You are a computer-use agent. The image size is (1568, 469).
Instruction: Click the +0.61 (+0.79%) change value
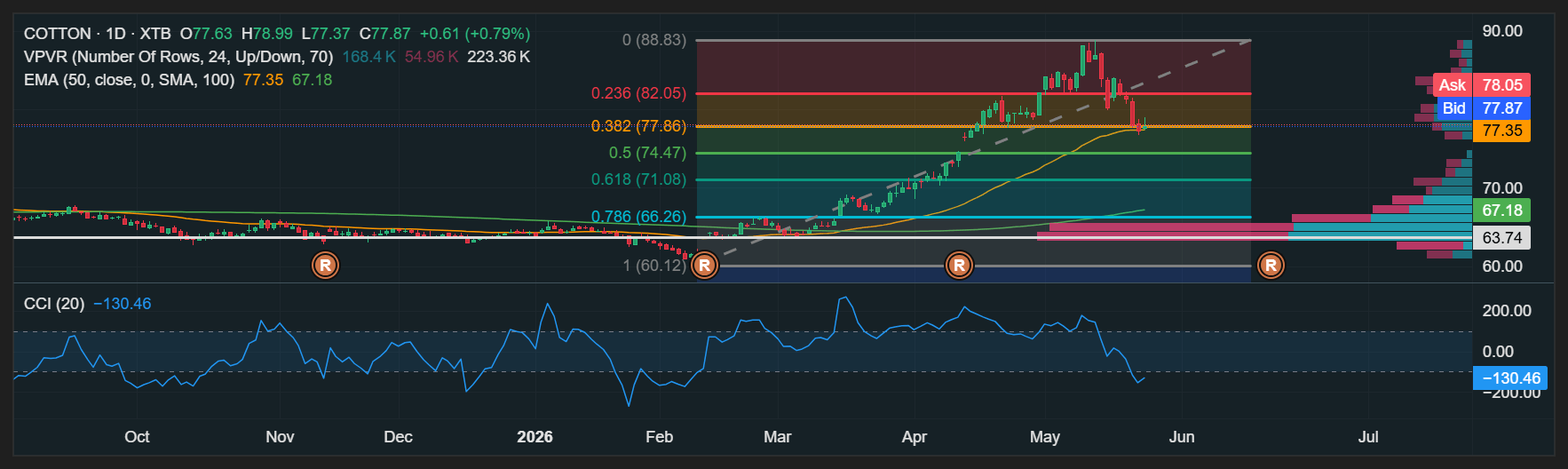tap(474, 34)
